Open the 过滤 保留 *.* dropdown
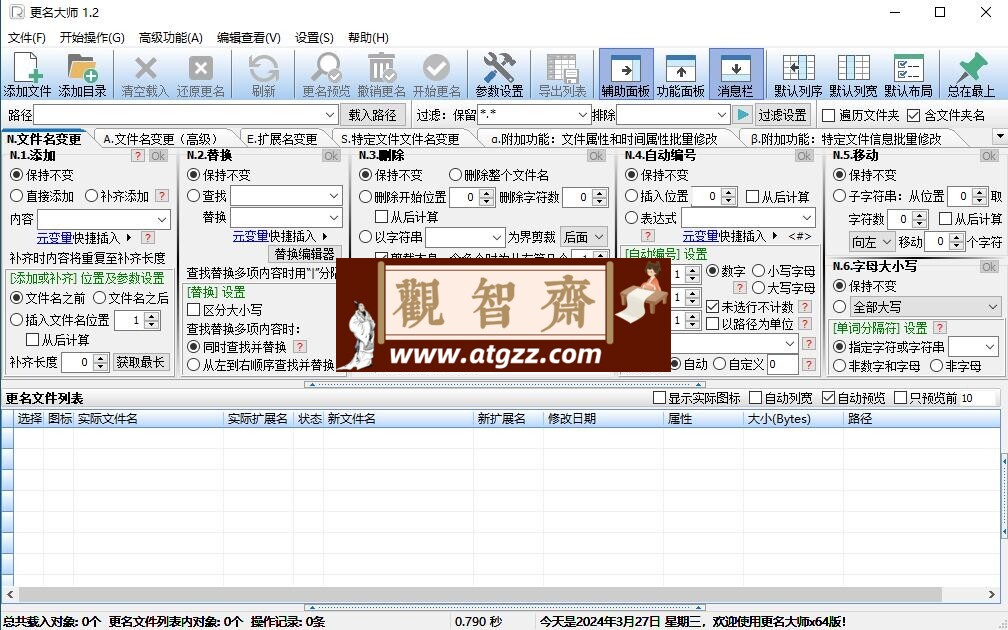 583,115
